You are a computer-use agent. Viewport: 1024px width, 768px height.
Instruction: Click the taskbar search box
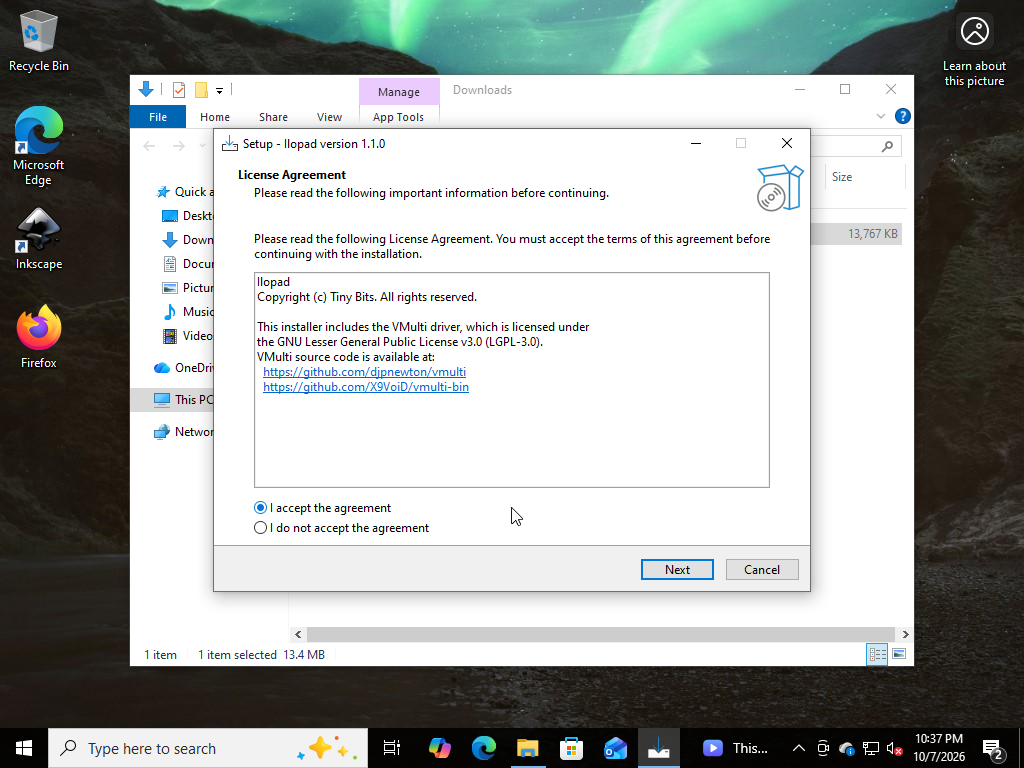pos(208,748)
